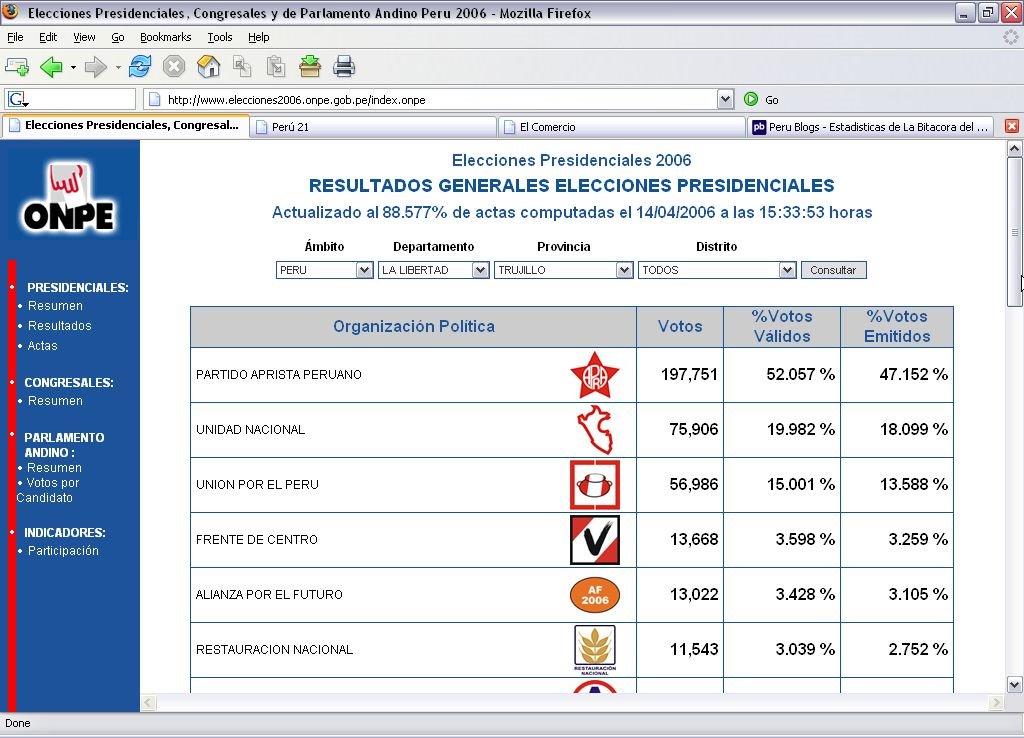Open Resumen under PRESIDENCIALES
Viewport: 1024px width, 738px height.
55,306
